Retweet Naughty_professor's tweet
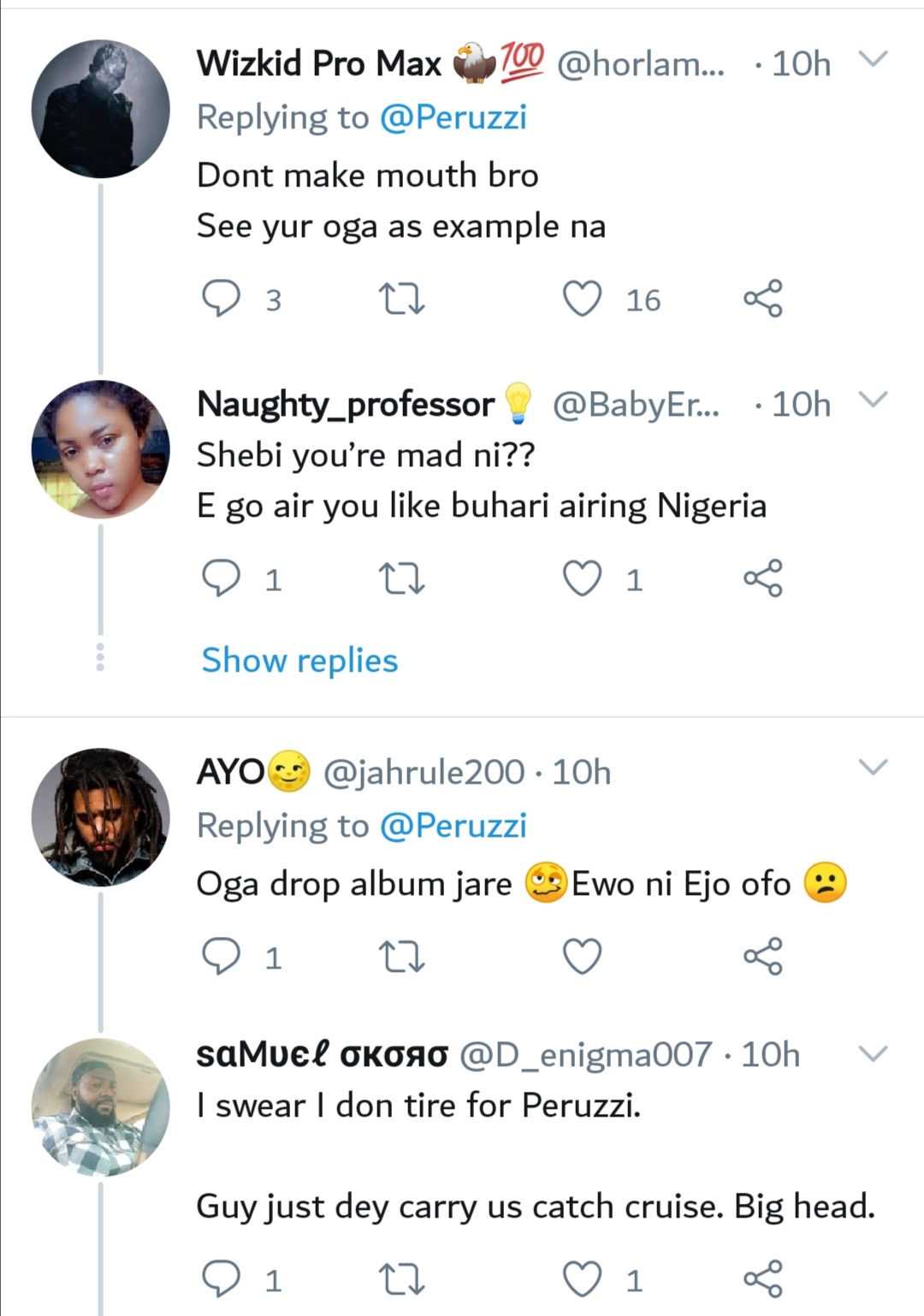 tap(401, 579)
